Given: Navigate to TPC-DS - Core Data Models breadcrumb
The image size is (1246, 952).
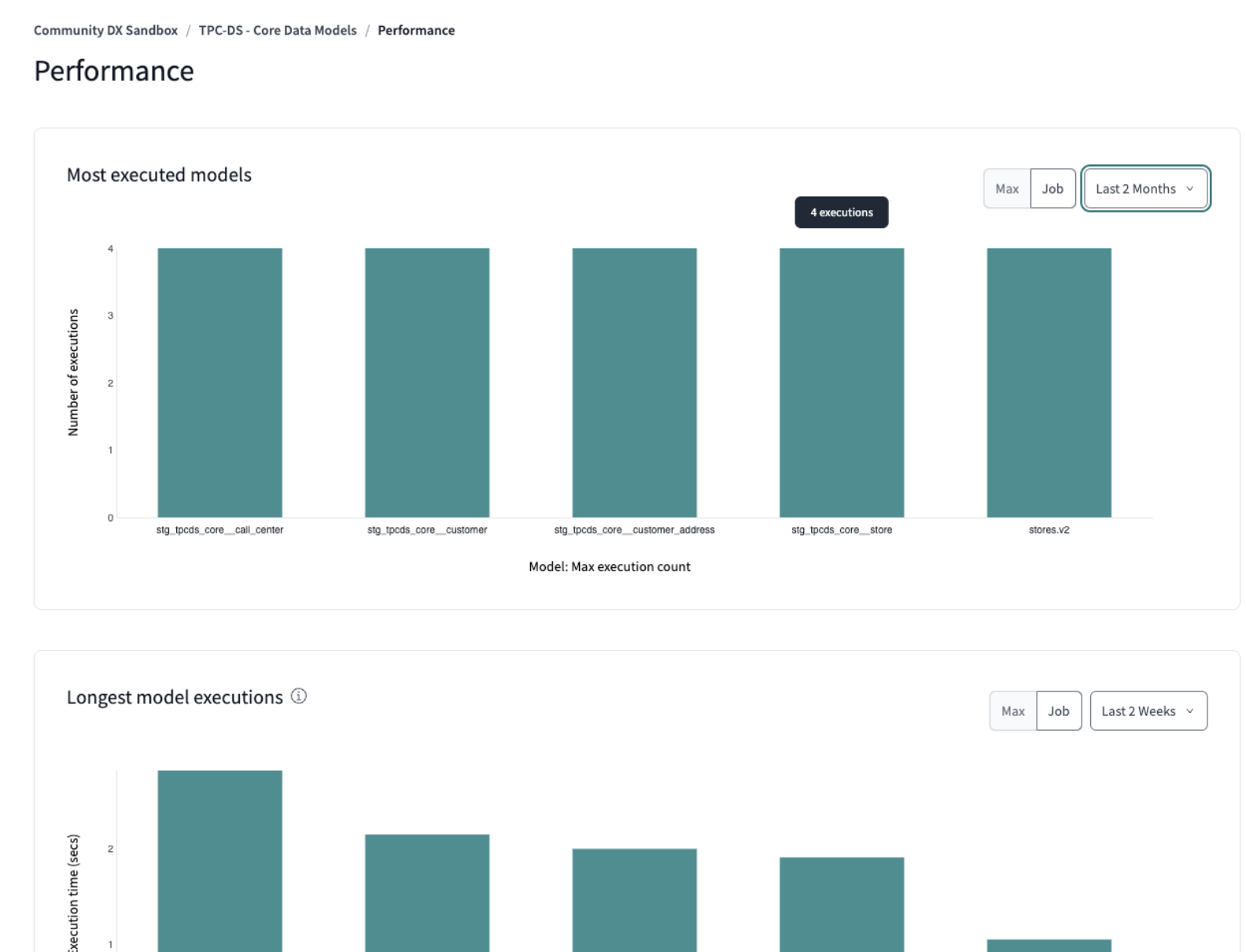Looking at the screenshot, I should click(277, 31).
